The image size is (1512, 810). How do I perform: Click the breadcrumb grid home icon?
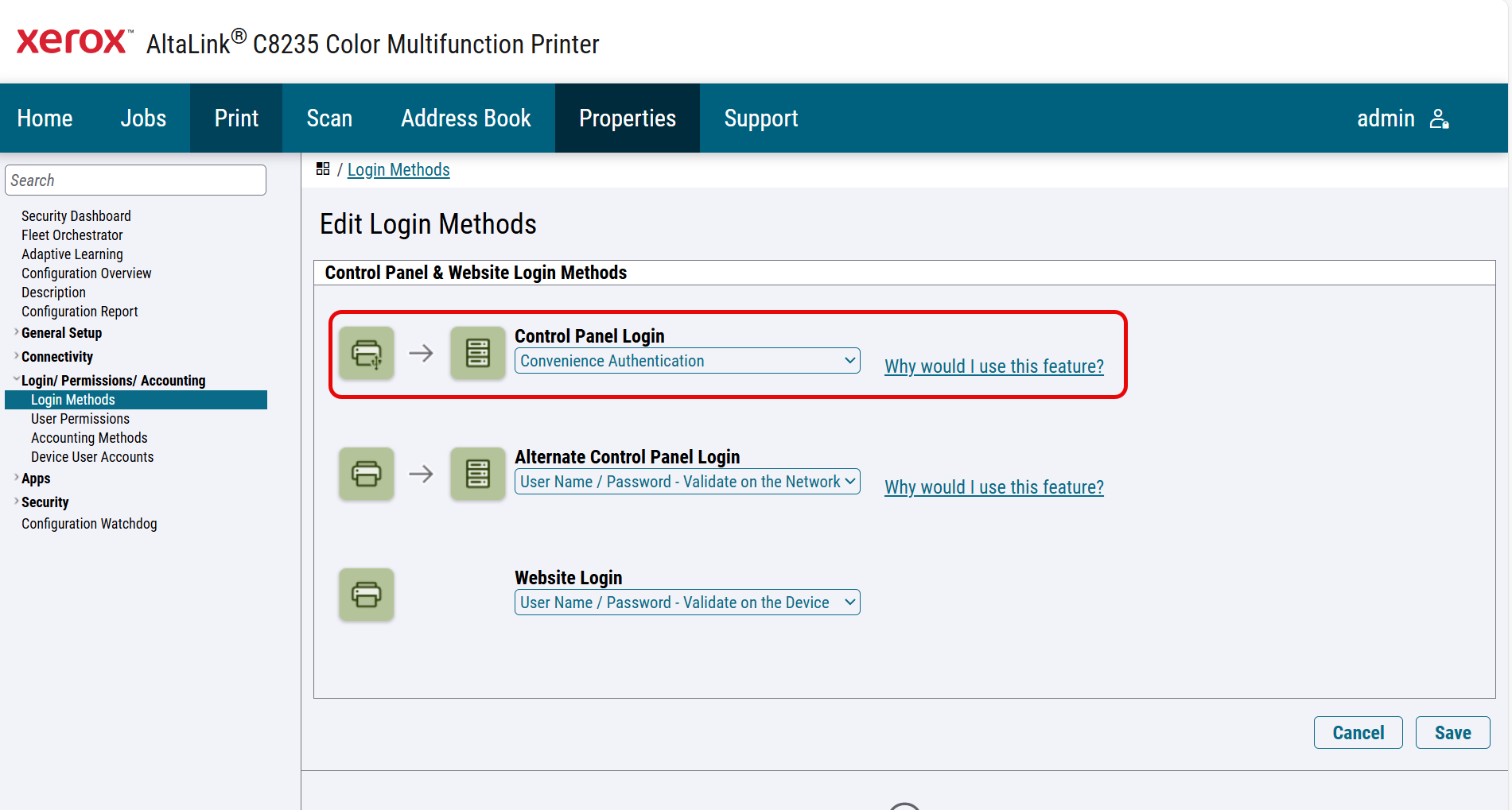point(323,169)
